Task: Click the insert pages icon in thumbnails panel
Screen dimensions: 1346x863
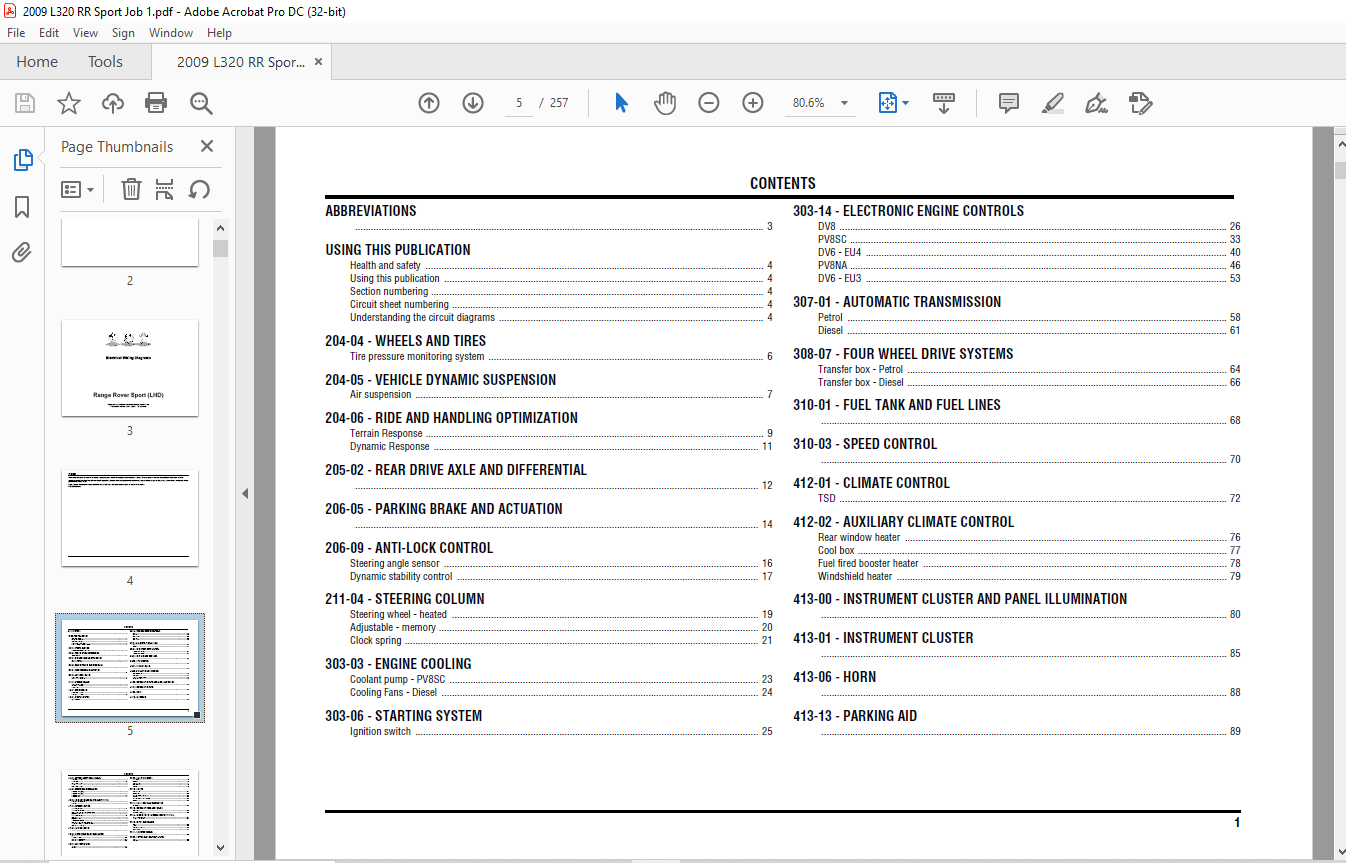Action: point(165,189)
